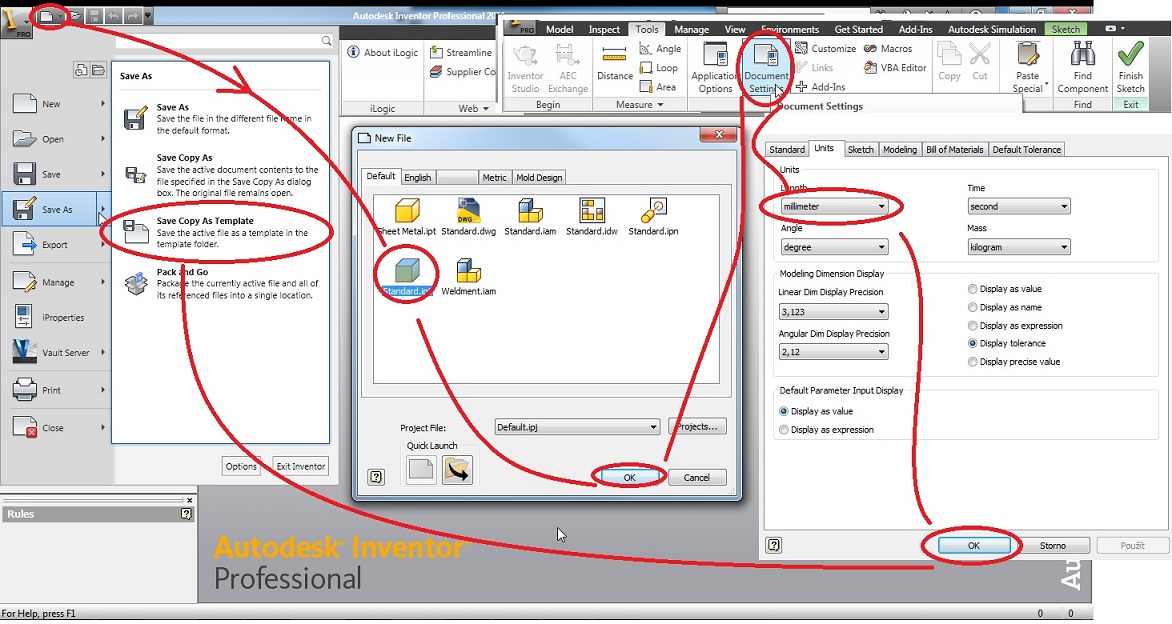1172x624 pixels.
Task: Click the Undo arrow in quick access toolbar
Action: [113, 16]
